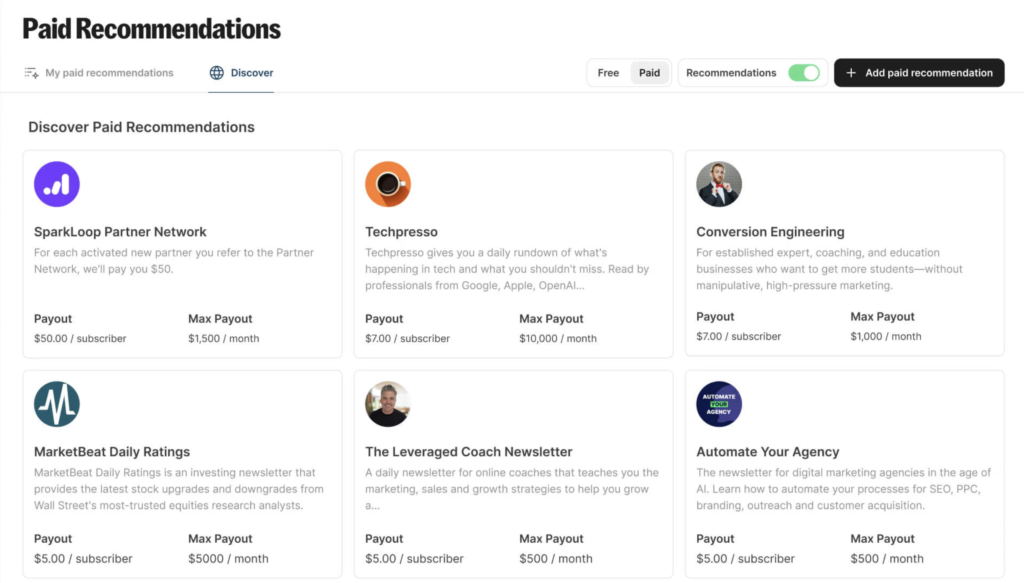Click the Automate Your Agency logo
This screenshot has height=583, width=1024.
[x=719, y=404]
